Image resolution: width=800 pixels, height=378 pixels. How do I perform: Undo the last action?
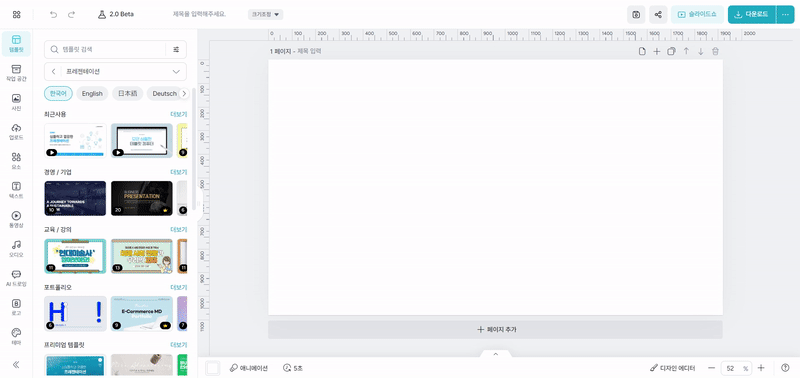pos(54,14)
